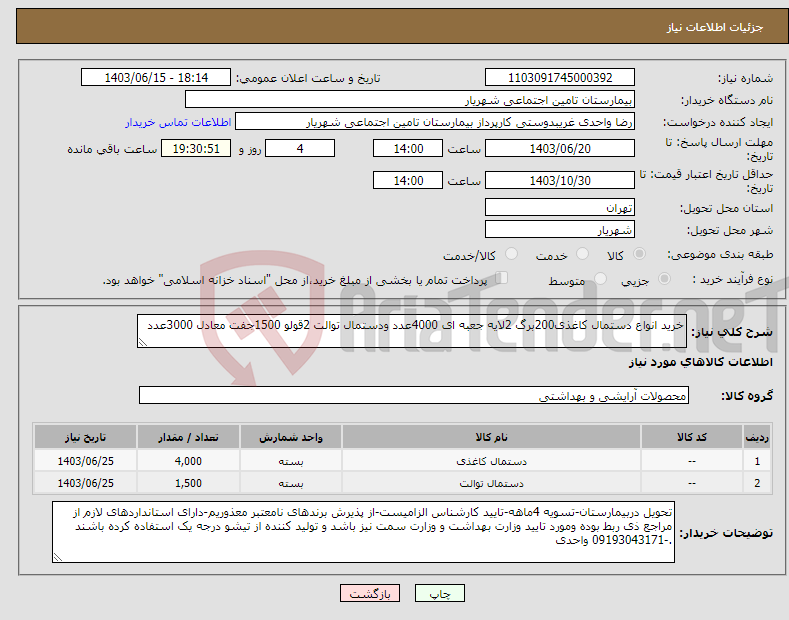
Task: Click the request creator name field
Action: pos(435,122)
